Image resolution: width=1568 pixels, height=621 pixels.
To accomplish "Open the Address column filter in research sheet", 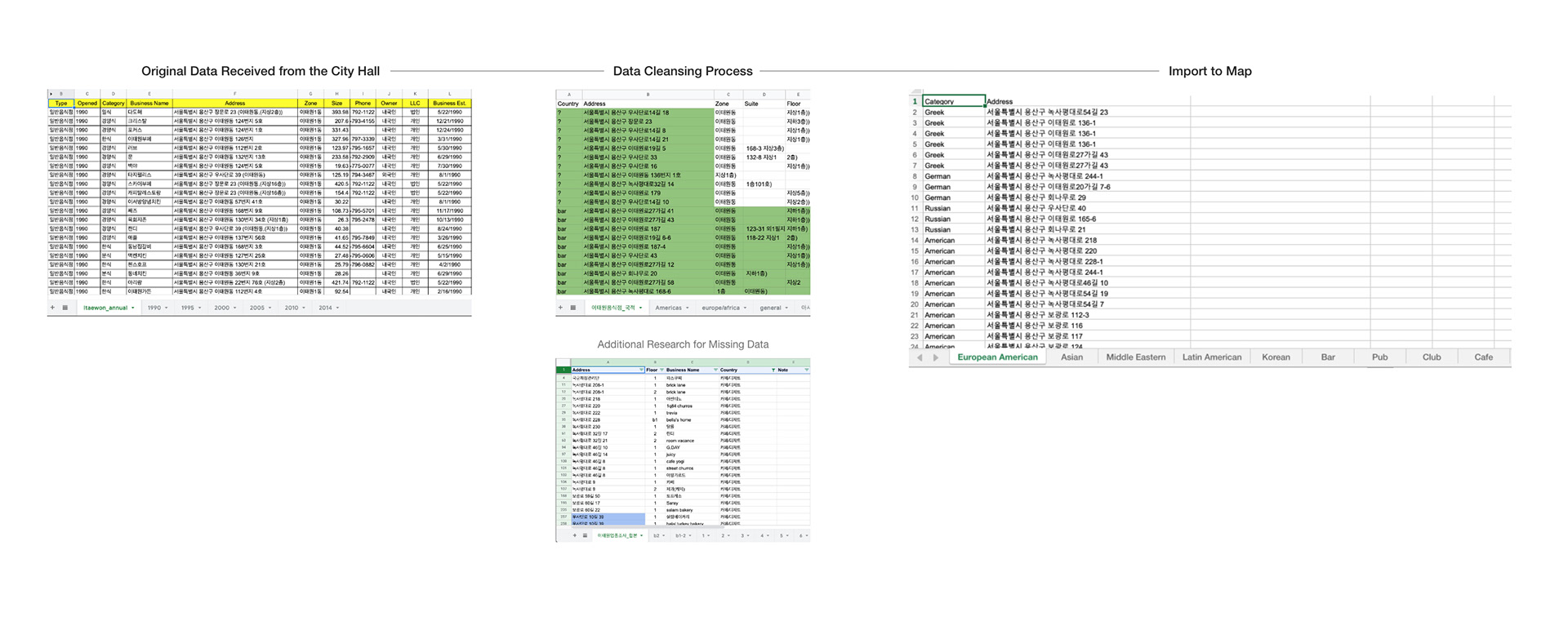I will click(x=641, y=370).
